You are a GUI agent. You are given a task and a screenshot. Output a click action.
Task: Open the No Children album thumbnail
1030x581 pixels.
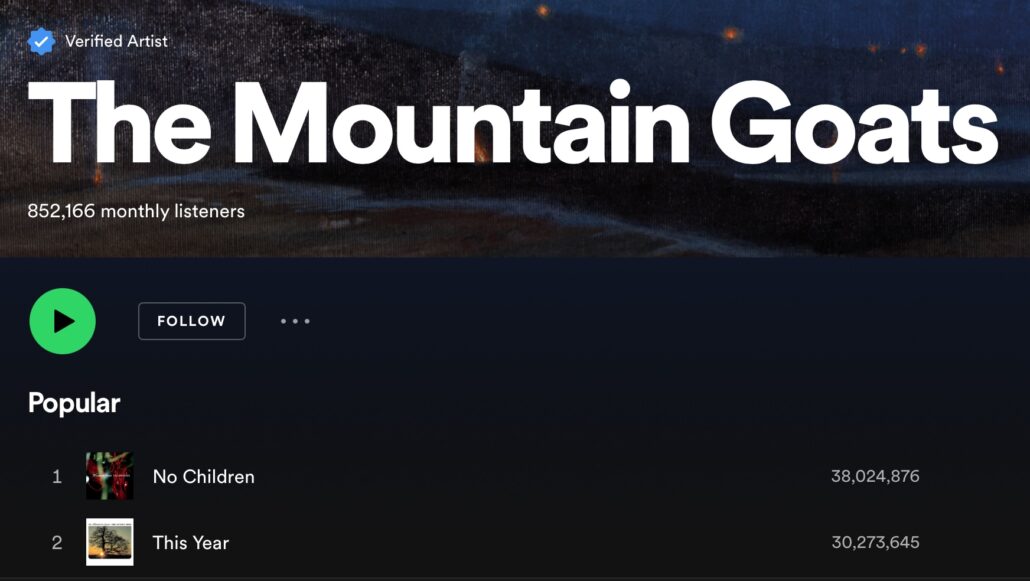point(110,476)
